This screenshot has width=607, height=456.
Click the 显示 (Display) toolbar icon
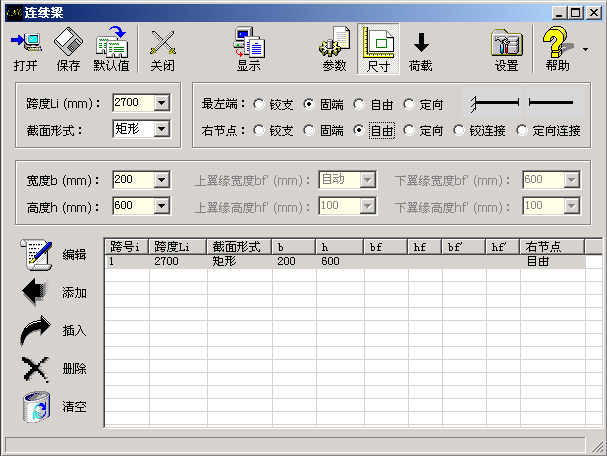point(248,43)
